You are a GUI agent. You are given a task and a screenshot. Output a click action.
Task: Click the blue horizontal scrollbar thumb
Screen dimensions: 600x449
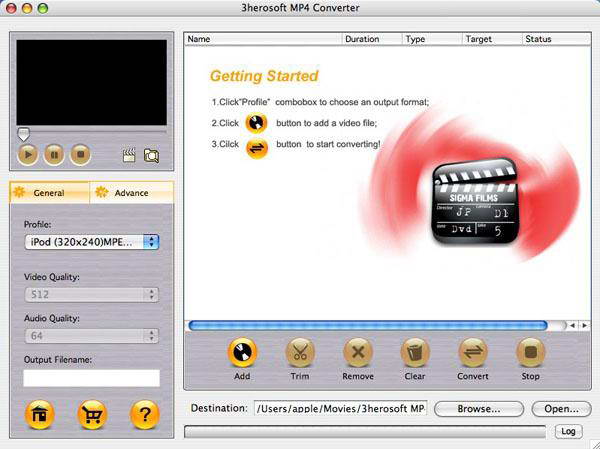point(368,325)
